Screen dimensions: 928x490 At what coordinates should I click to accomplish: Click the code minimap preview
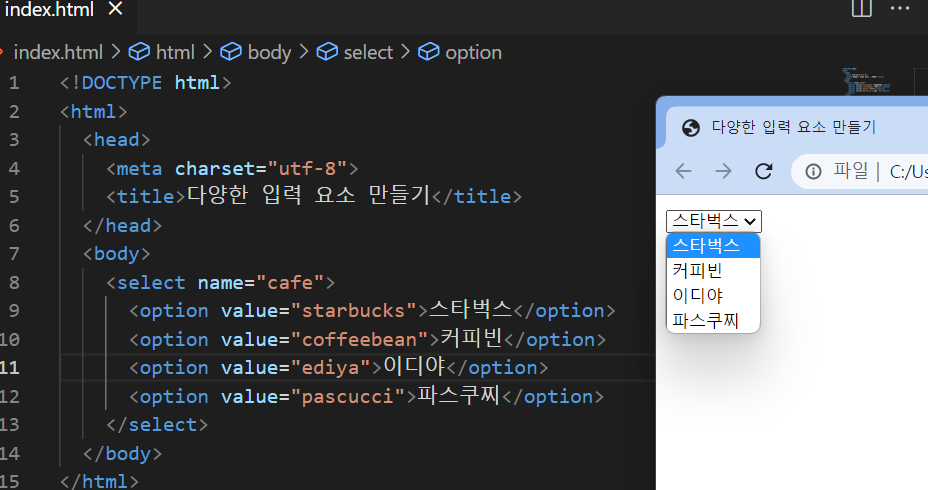point(866,81)
